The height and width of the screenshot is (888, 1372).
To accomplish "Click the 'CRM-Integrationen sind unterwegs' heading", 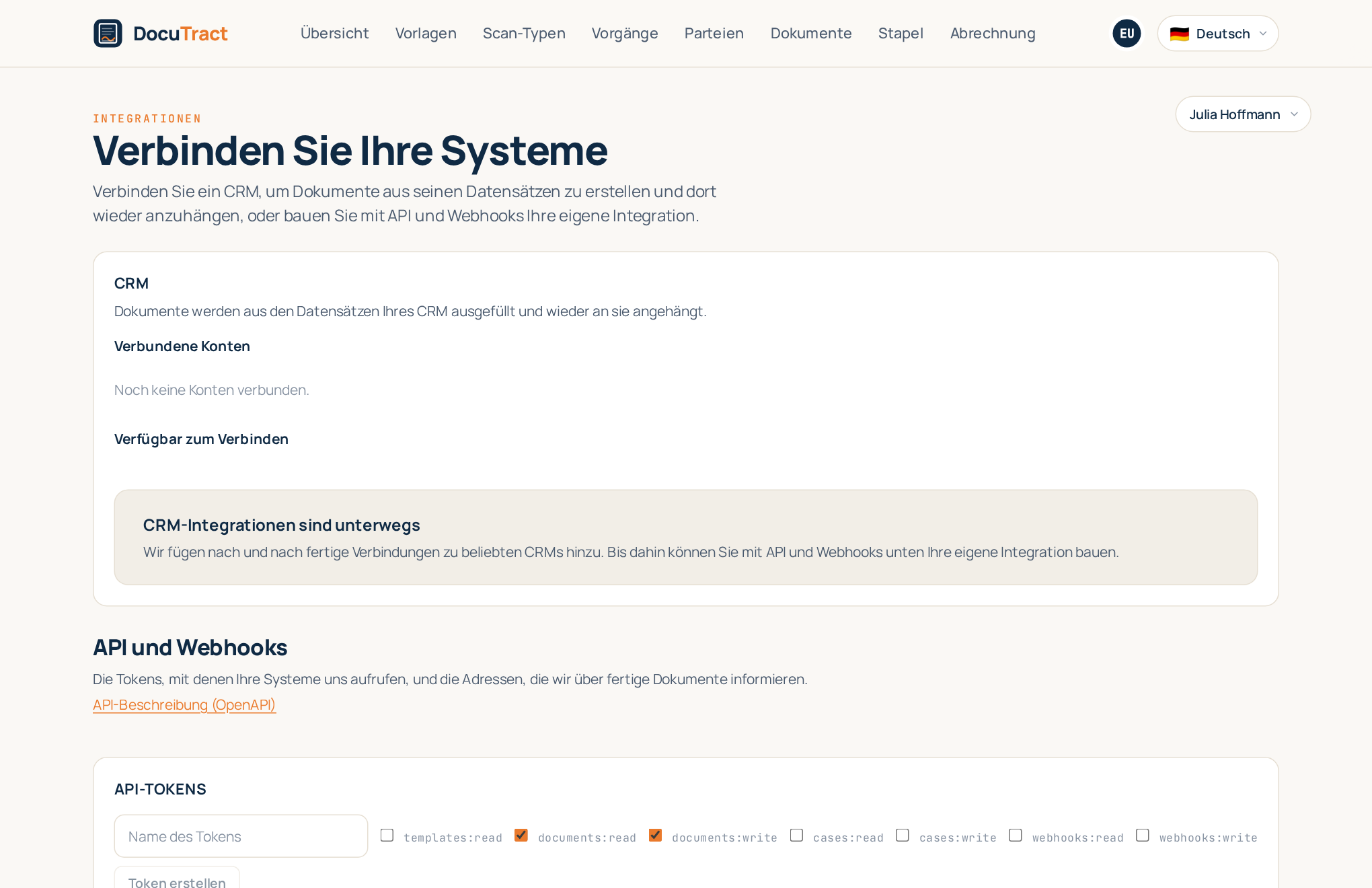I will tap(282, 525).
